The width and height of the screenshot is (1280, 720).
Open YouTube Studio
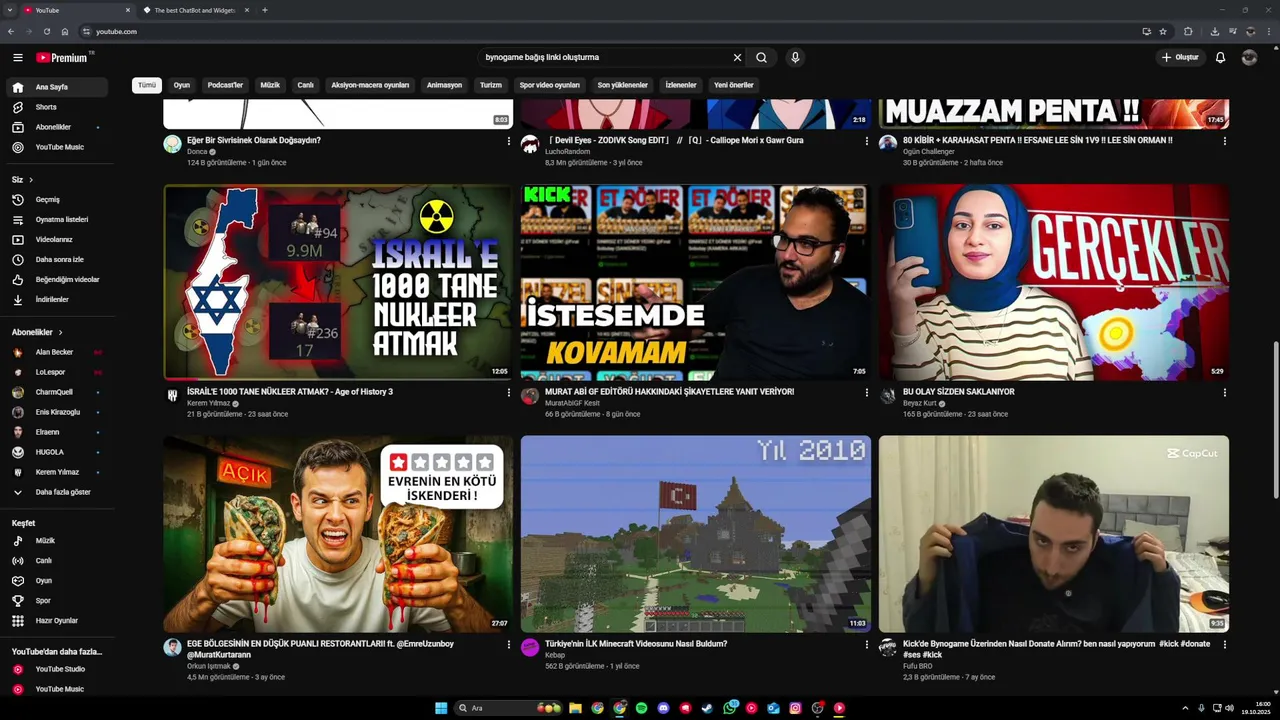tap(58, 669)
